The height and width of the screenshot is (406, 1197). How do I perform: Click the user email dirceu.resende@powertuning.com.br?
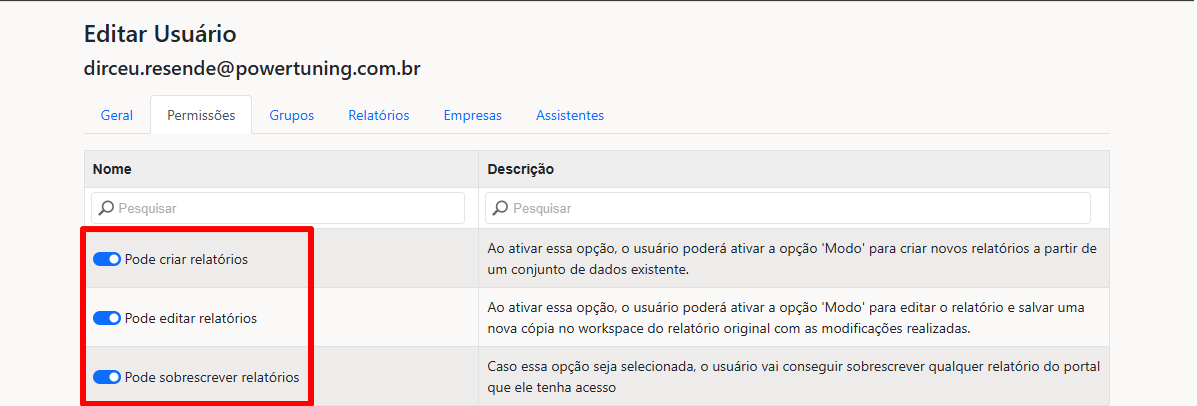tap(253, 69)
